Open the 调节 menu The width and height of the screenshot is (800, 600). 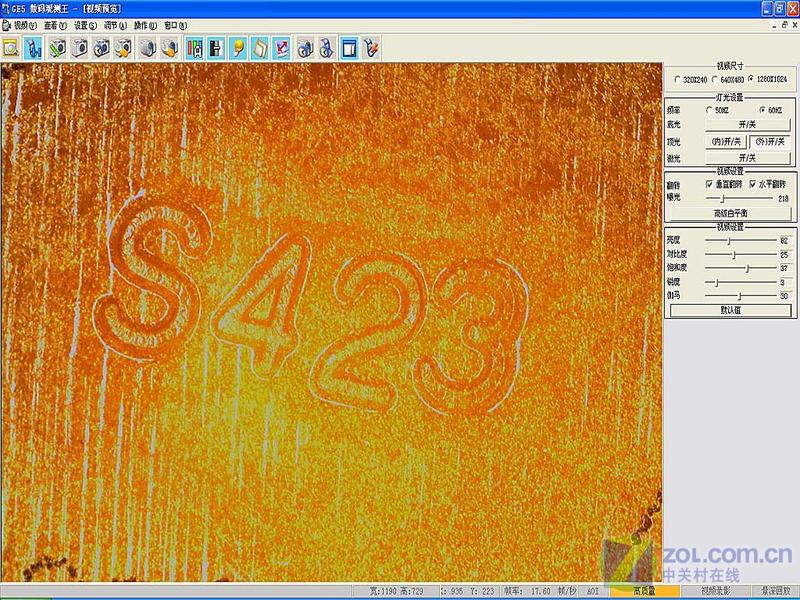115,26
